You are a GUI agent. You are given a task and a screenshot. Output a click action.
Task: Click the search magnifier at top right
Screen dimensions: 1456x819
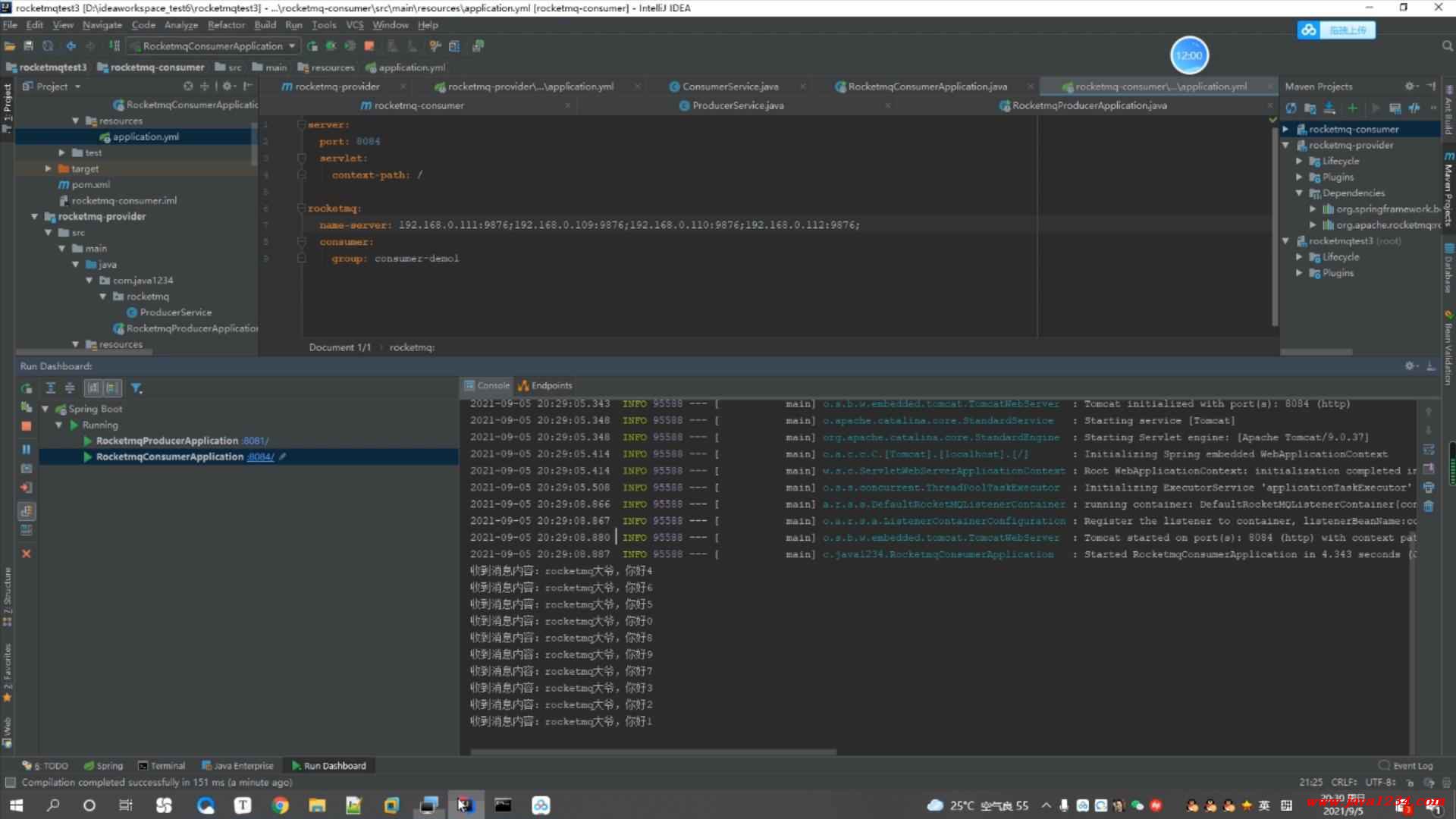pos(1447,46)
